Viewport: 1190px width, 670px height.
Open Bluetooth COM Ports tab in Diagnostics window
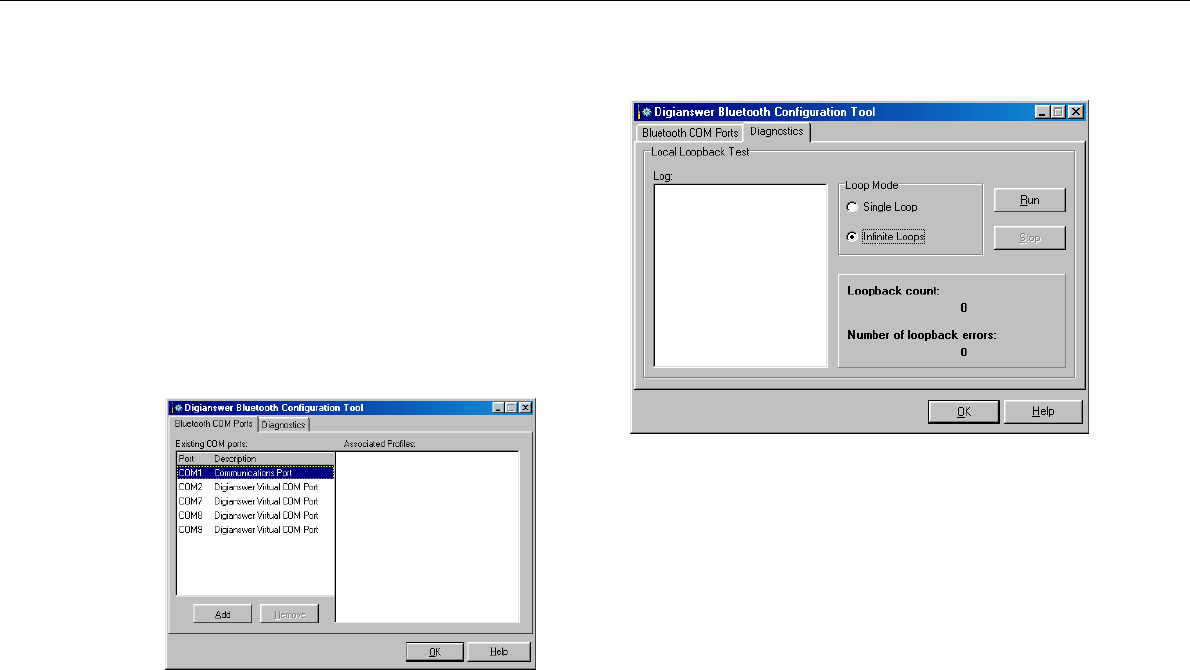click(689, 133)
